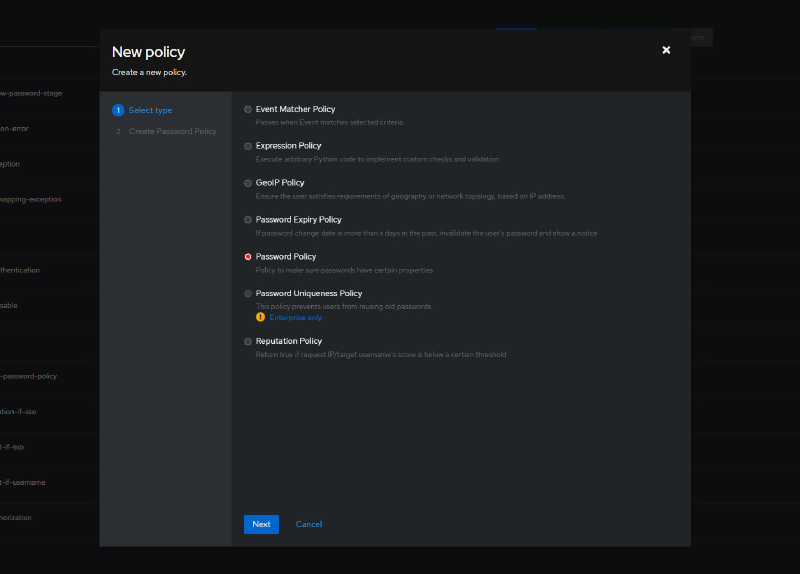The height and width of the screenshot is (574, 800).
Task: Click the step 1 number badge
Action: click(118, 110)
